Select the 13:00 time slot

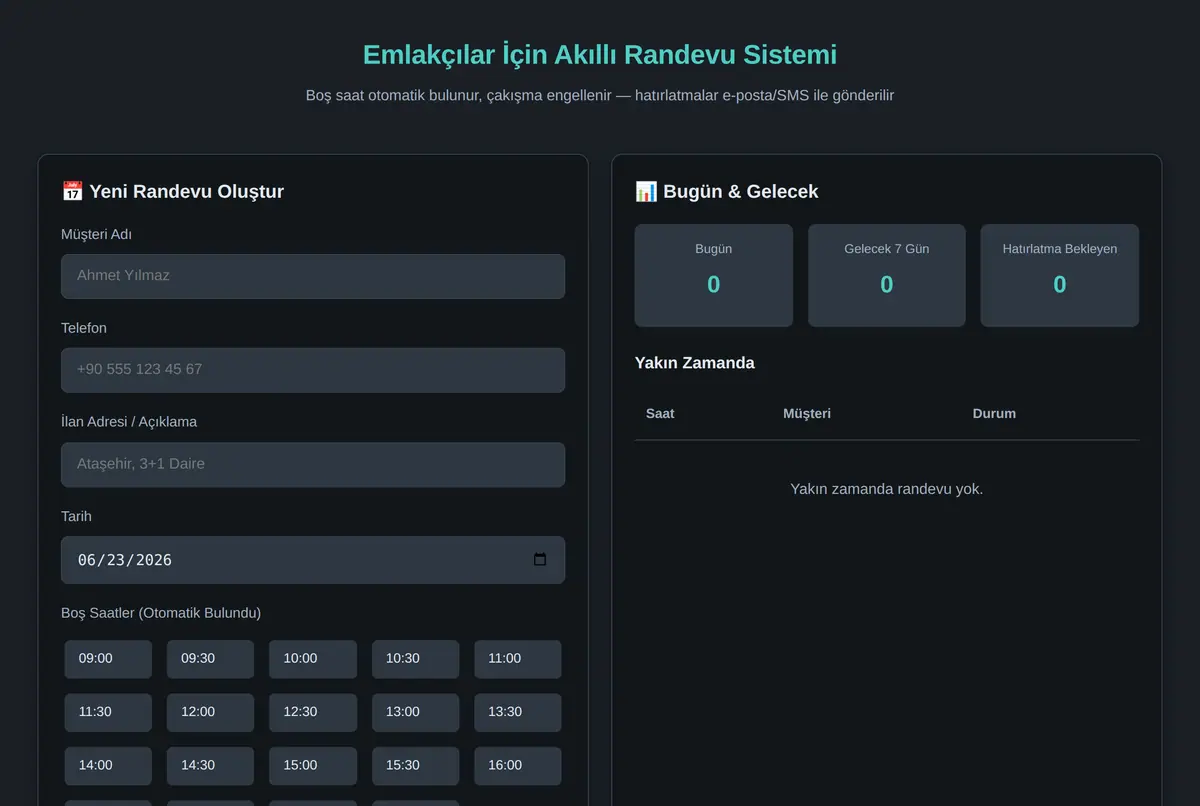click(x=415, y=712)
